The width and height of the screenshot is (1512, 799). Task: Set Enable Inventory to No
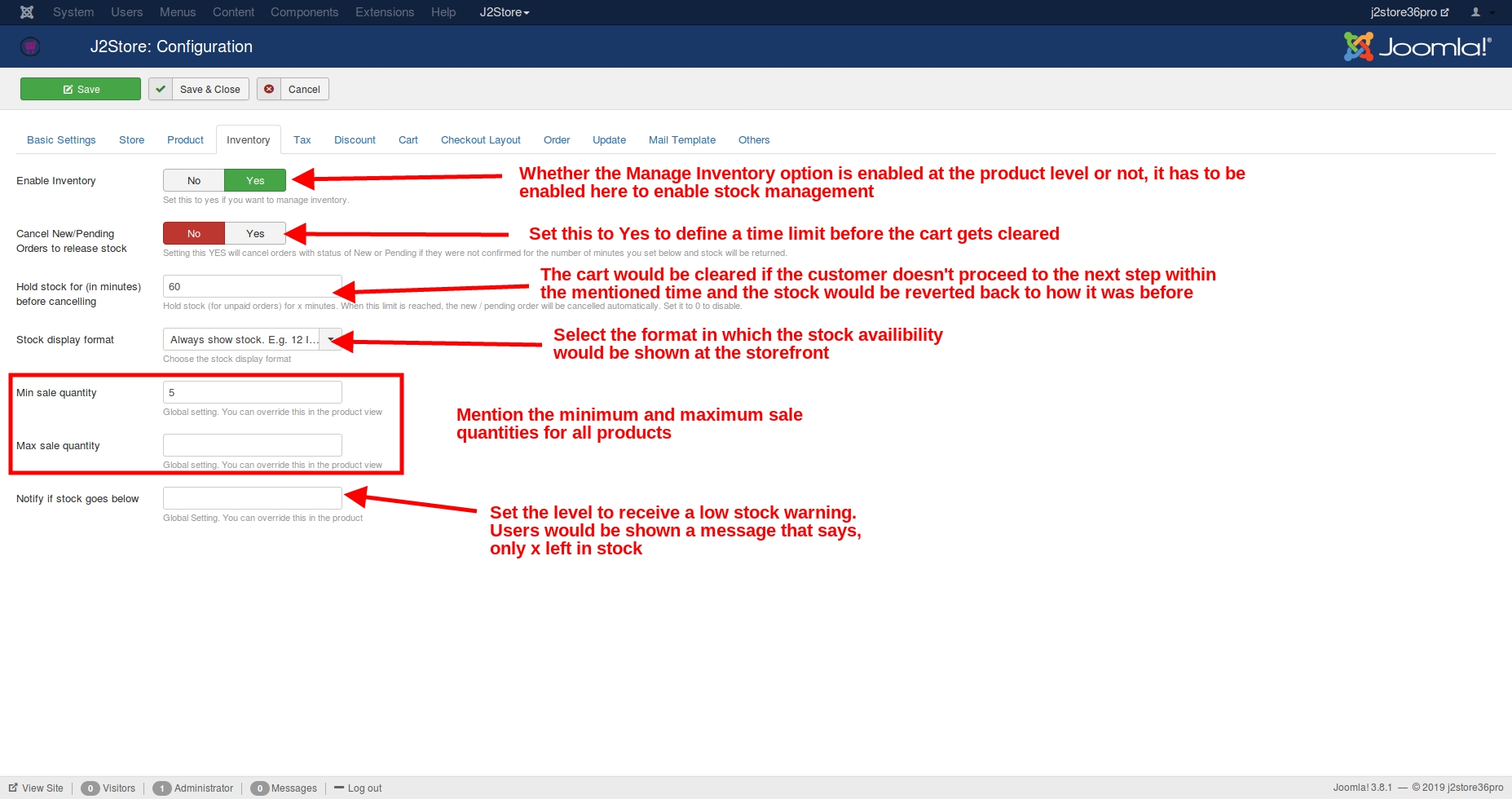point(194,180)
